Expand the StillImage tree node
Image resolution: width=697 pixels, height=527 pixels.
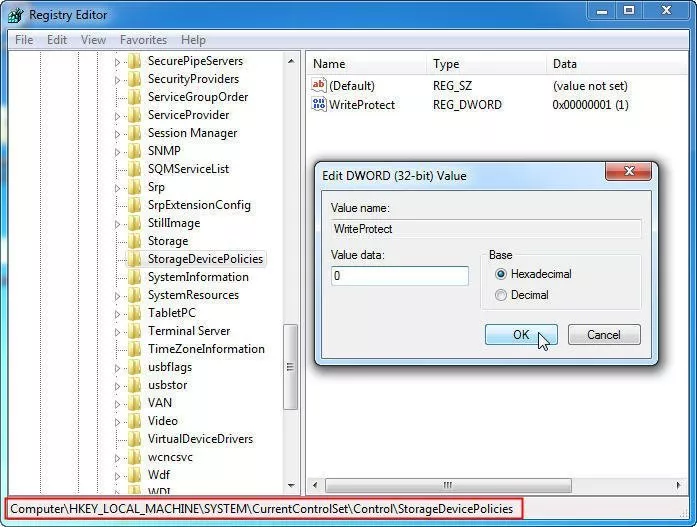(x=117, y=224)
